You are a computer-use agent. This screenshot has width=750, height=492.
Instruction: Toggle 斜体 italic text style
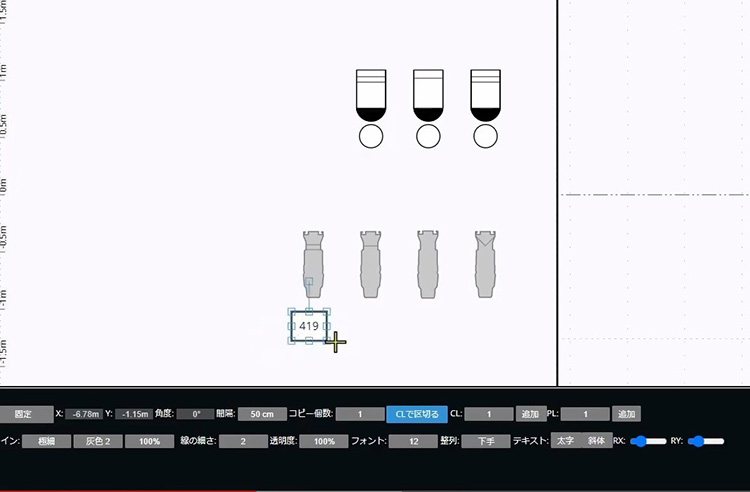596,441
